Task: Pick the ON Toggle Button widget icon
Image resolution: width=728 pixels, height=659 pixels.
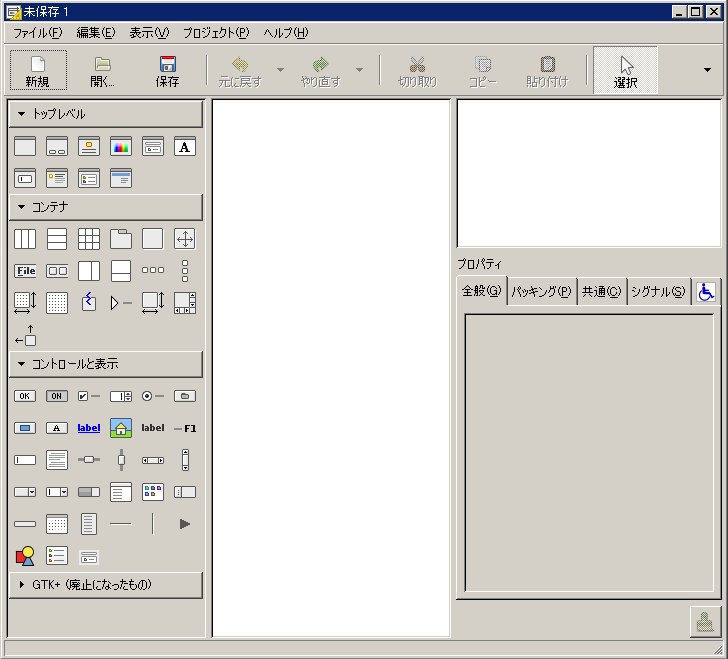Action: click(x=57, y=396)
